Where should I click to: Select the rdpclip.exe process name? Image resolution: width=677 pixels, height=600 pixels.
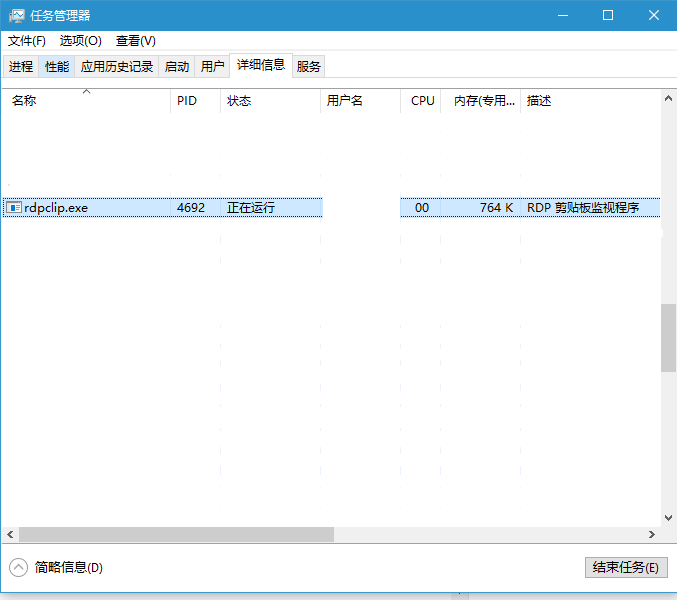(56, 208)
